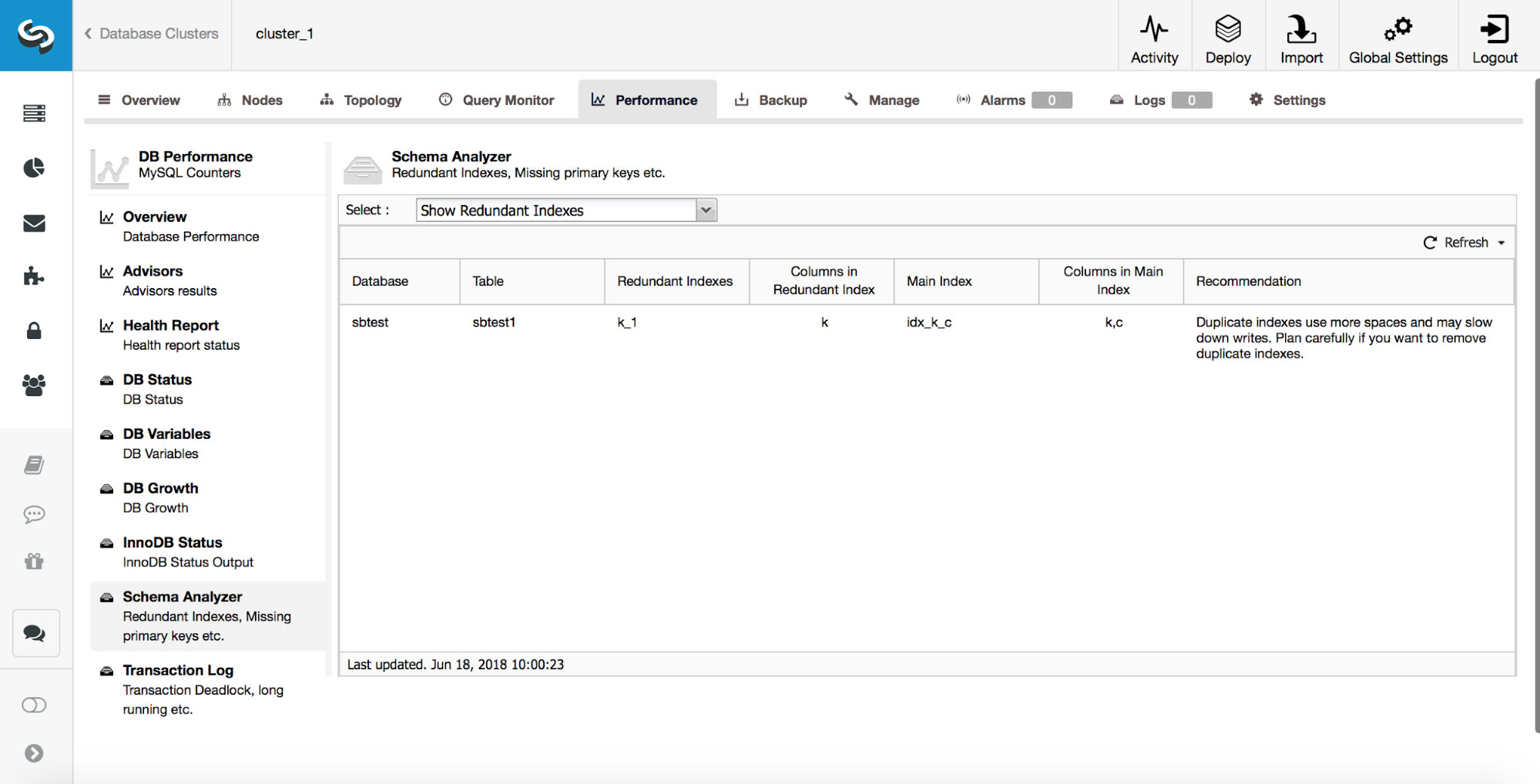Expand the sidebar with the arrow icon

click(34, 753)
